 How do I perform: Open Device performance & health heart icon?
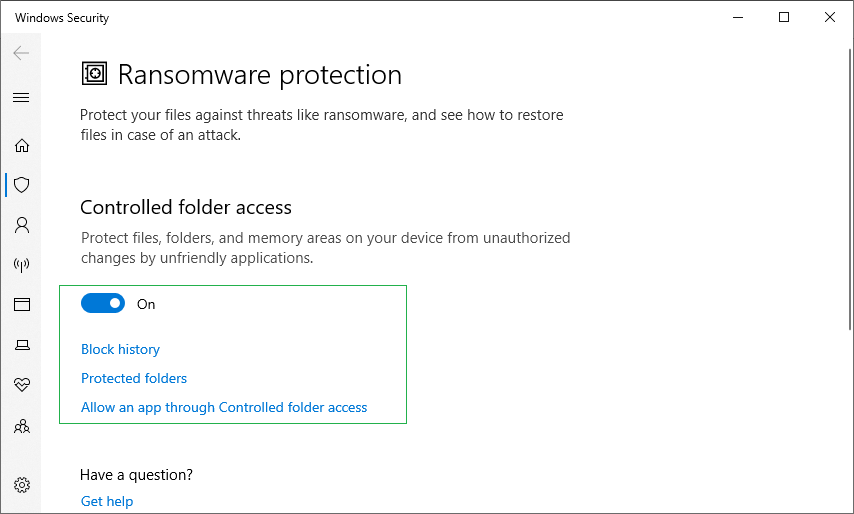click(x=22, y=385)
